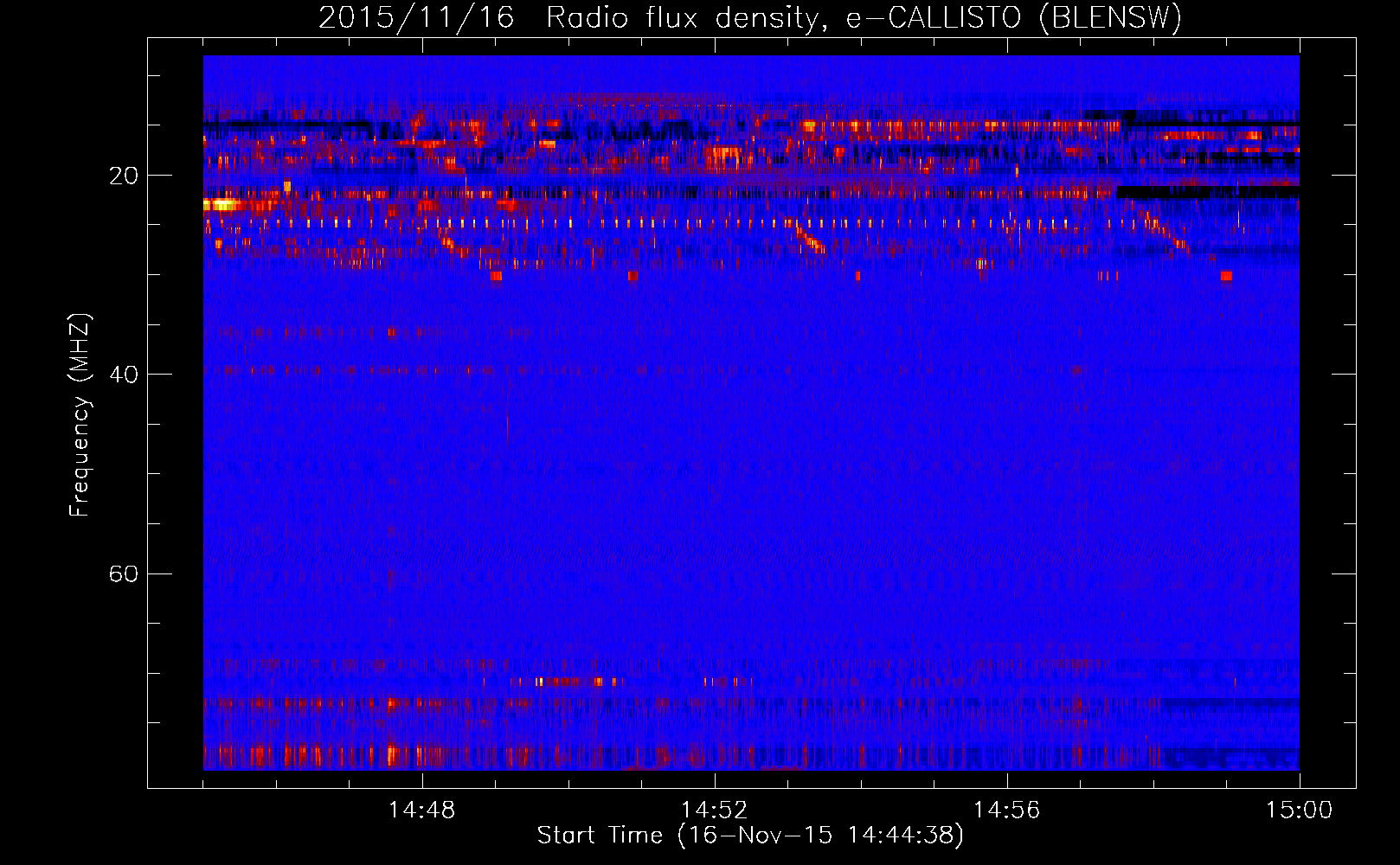Click the 'Frequency (MHZ)' axis label

(x=80, y=415)
